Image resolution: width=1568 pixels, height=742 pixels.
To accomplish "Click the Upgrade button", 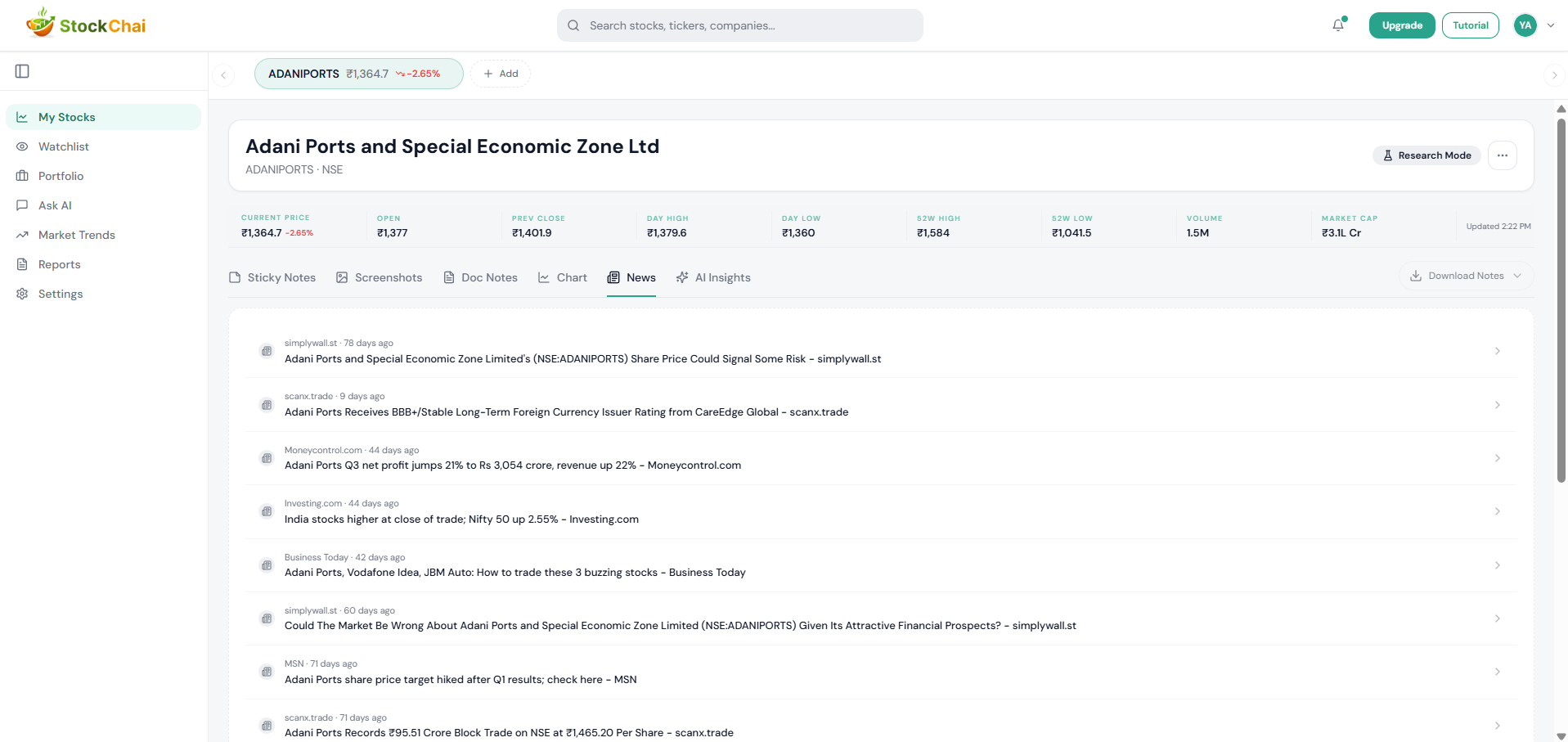I will tap(1402, 25).
